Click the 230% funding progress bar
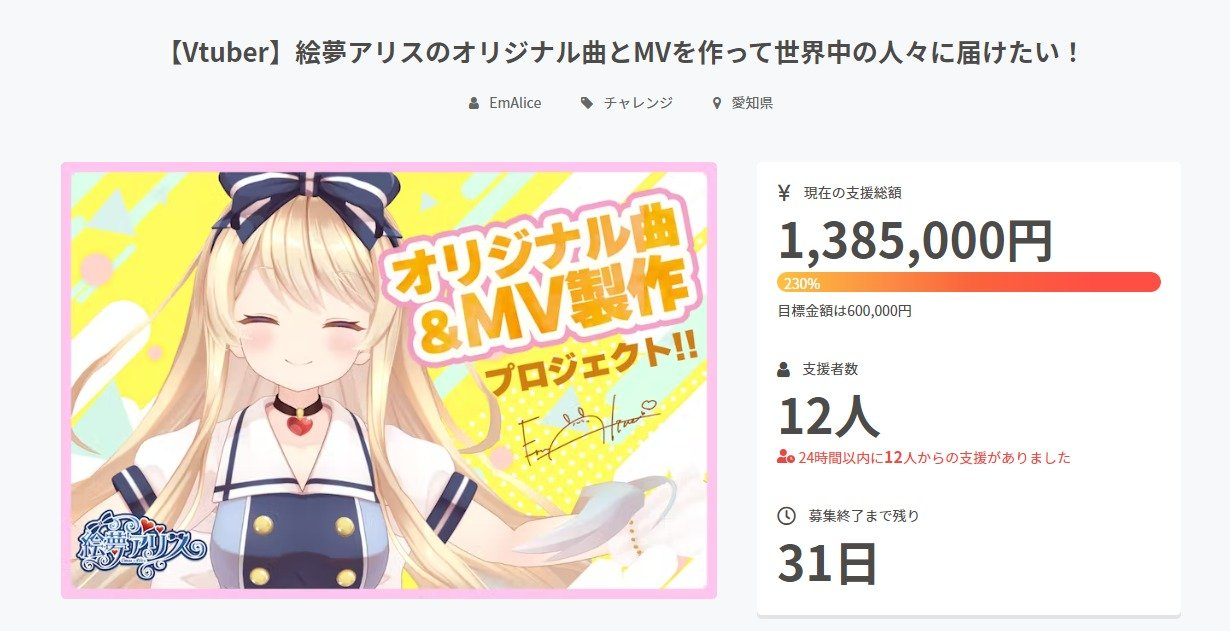 tap(969, 282)
